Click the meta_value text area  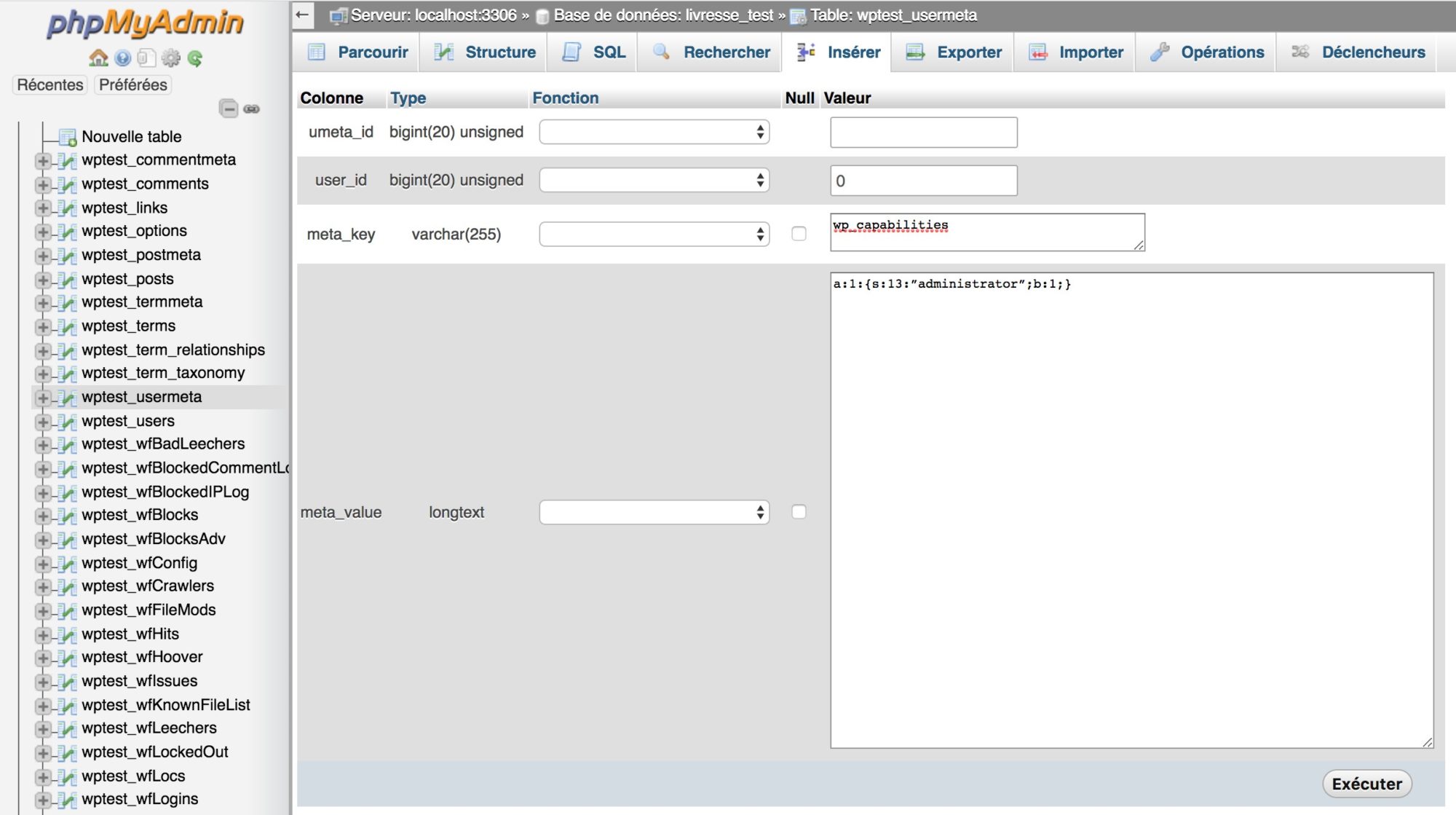[1132, 511]
